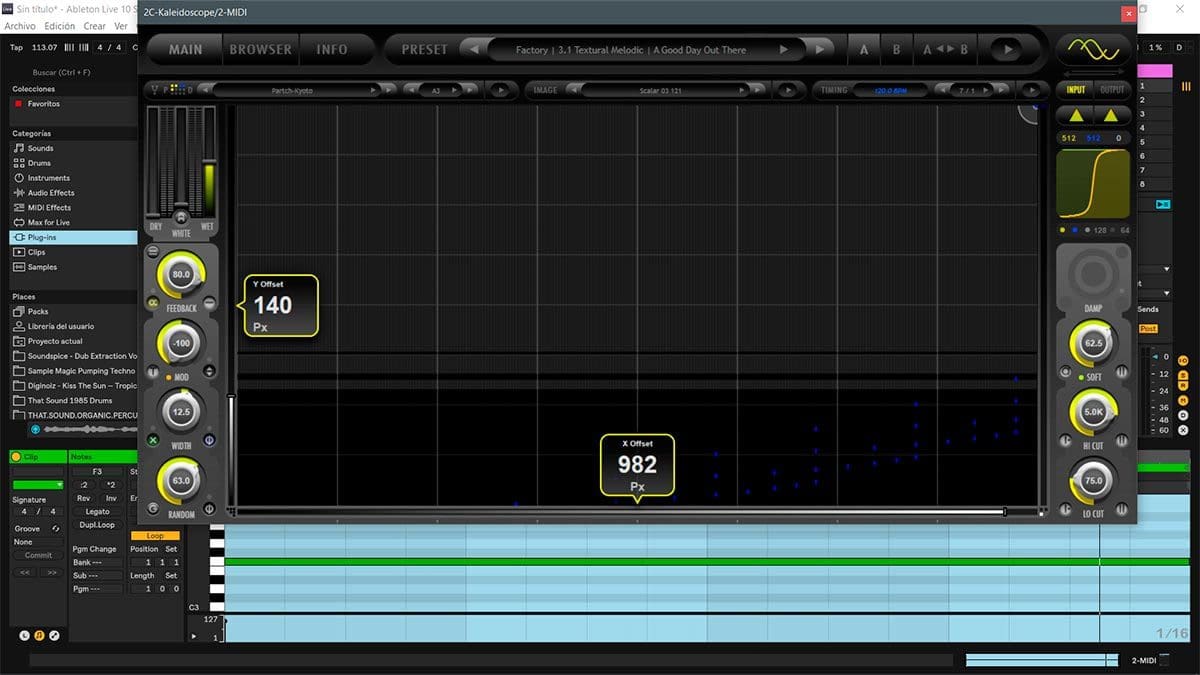
Task: Switch to OUTPUT view
Action: (1112, 90)
